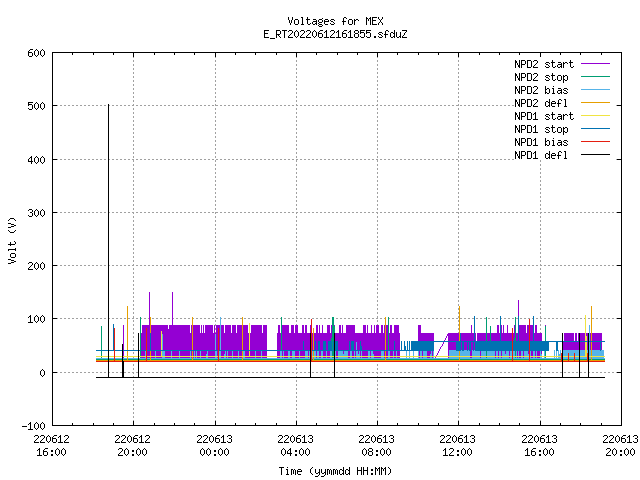Image resolution: width=640 pixels, height=480 pixels.
Task: Click the 220613 12:00 x-axis tick label
Action: click(458, 446)
